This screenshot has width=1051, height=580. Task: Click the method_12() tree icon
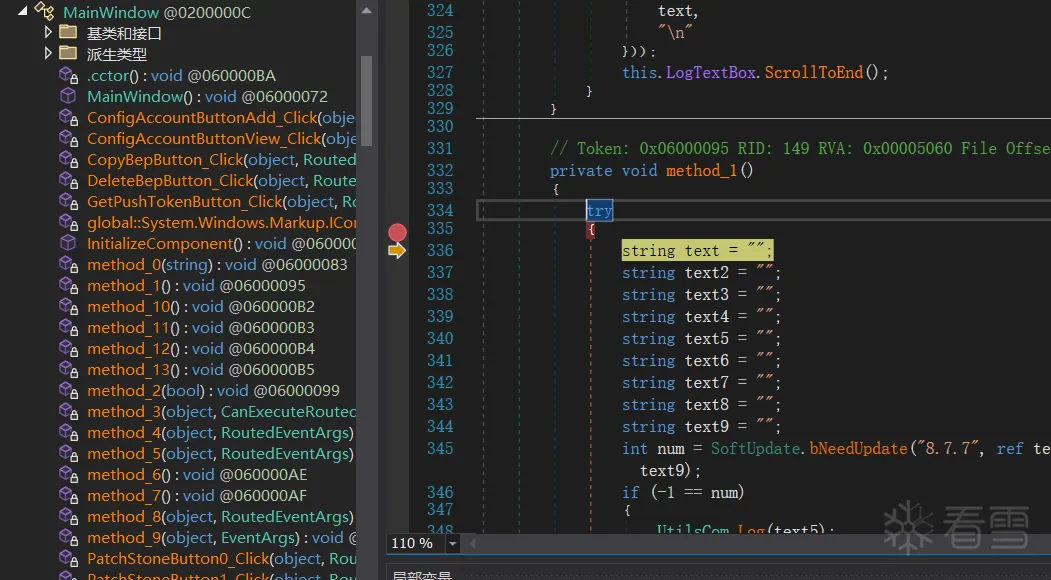[68, 348]
